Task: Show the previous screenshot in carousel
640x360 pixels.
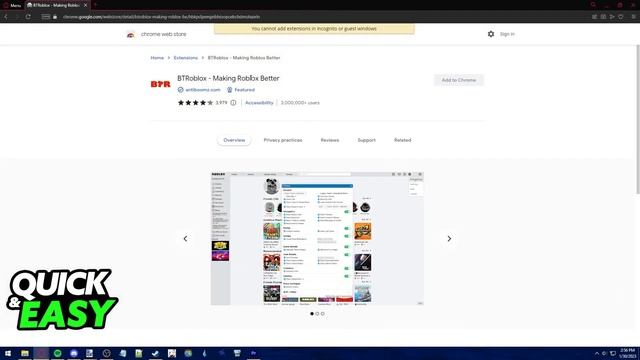Action: pyautogui.click(x=185, y=239)
